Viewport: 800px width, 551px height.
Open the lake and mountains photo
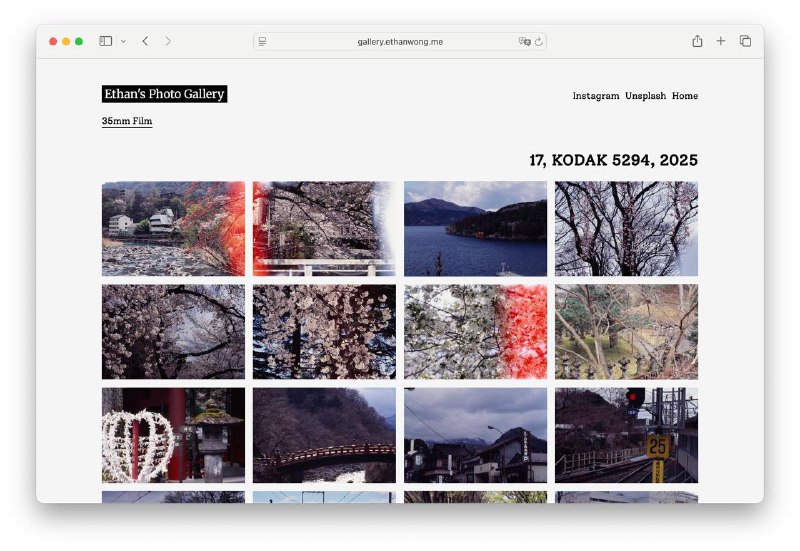pyautogui.click(x=475, y=228)
